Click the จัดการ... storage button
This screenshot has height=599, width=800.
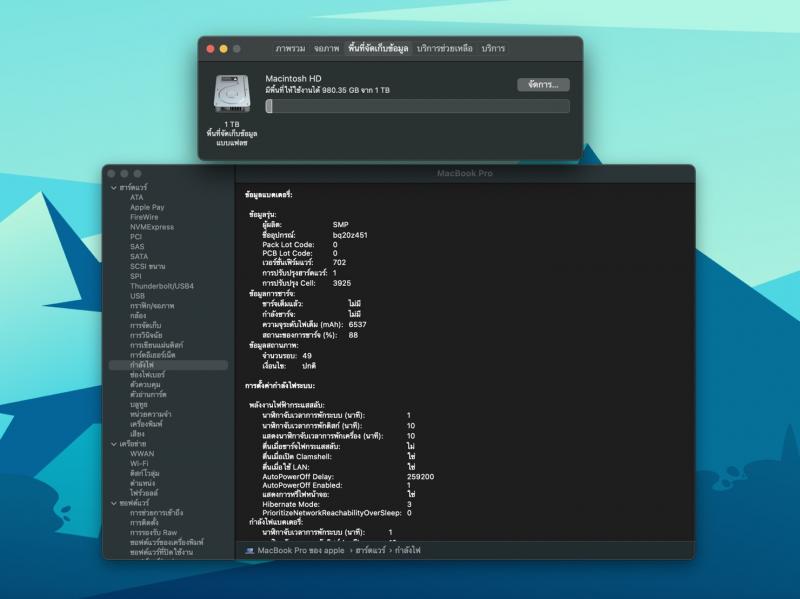[543, 85]
